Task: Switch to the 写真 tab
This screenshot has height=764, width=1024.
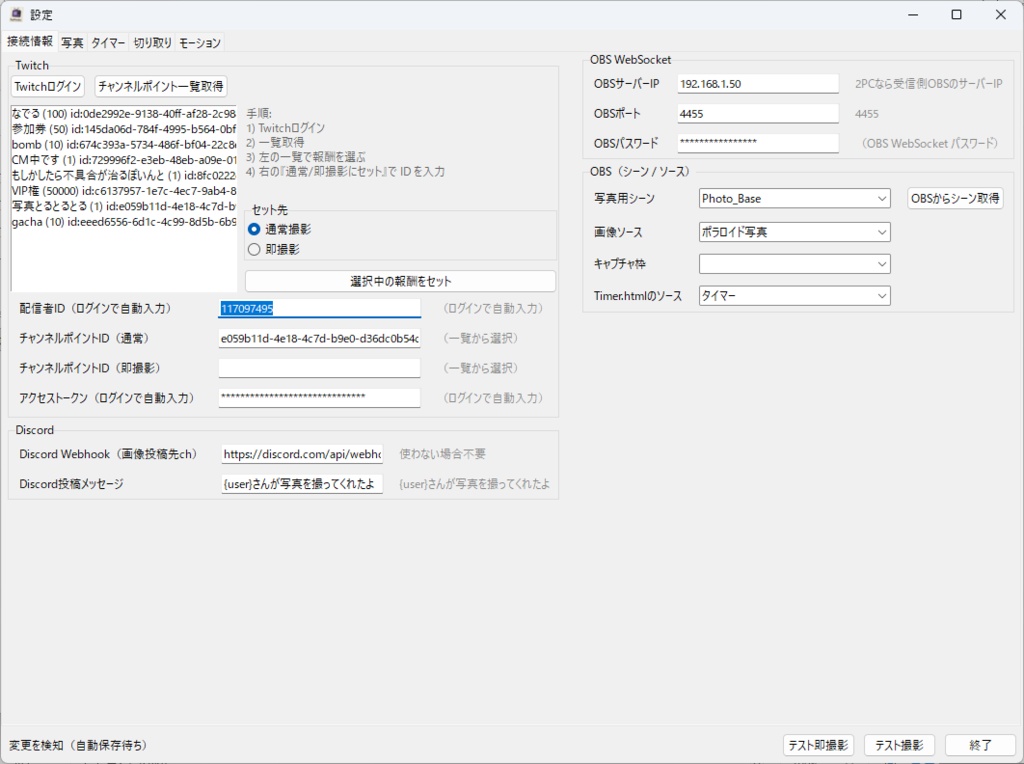Action: [72, 43]
